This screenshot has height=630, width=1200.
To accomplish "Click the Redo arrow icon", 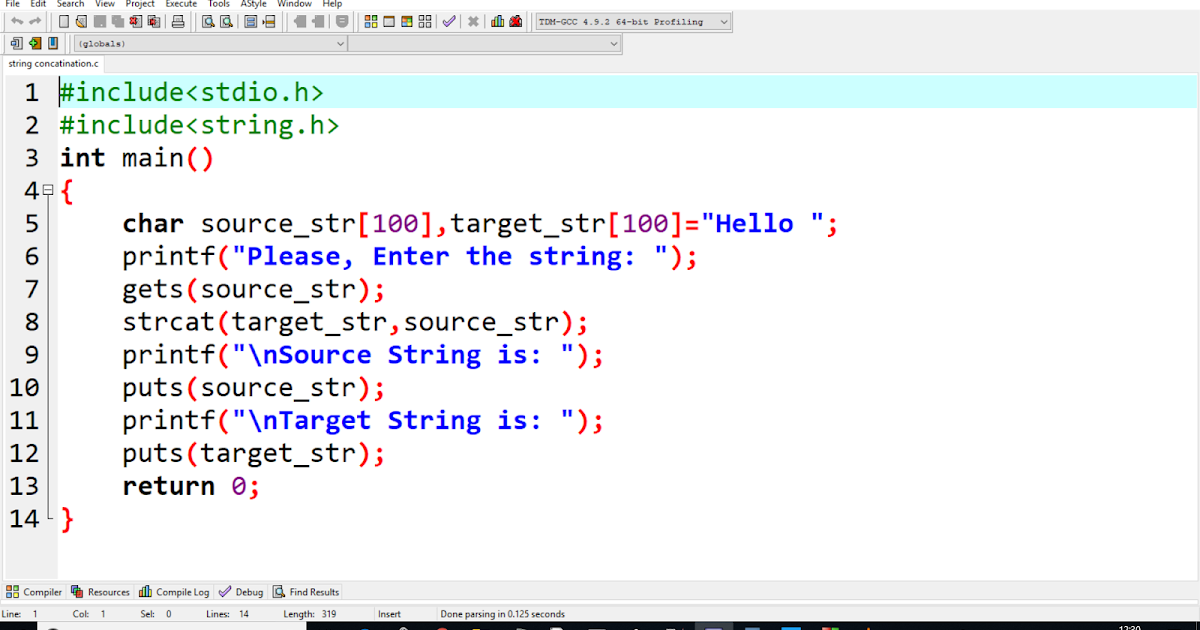I will point(36,21).
